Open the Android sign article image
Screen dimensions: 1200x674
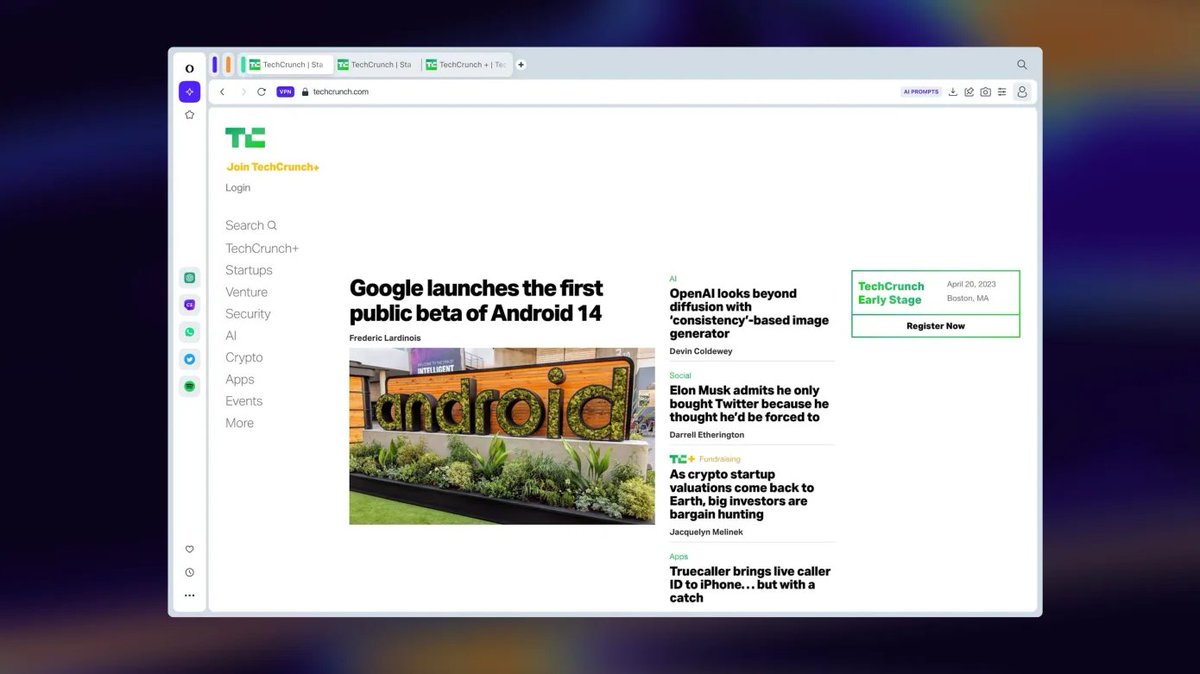point(502,436)
